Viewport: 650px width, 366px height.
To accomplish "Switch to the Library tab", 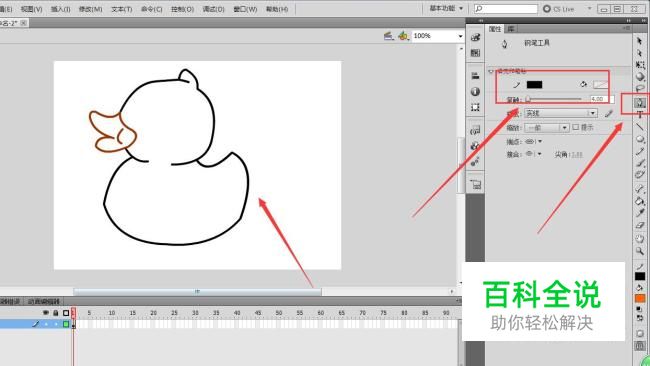I will tap(511, 29).
